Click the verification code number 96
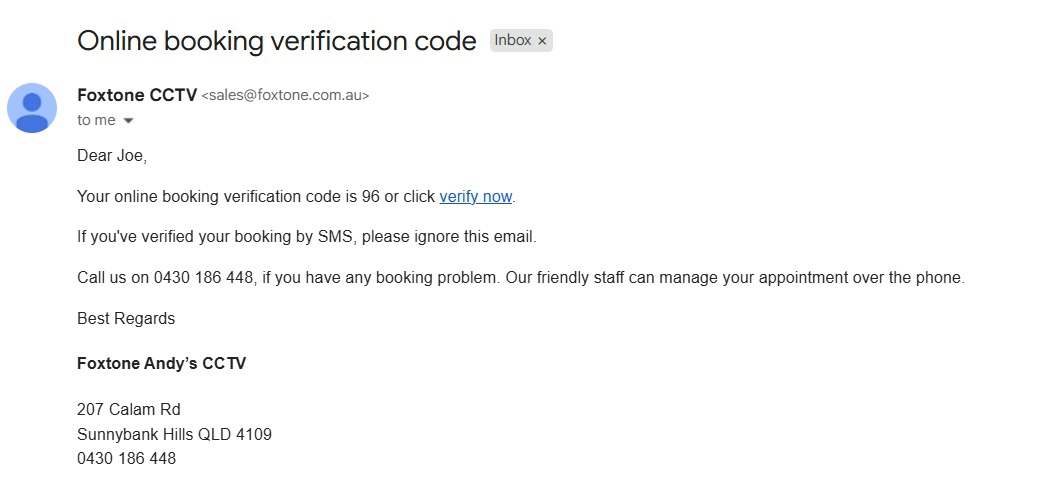Viewport: 1038px width, 487px height. pos(371,197)
